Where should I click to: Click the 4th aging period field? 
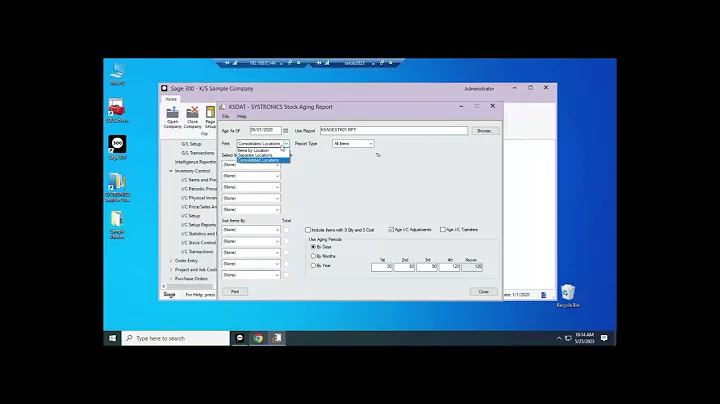[449, 267]
